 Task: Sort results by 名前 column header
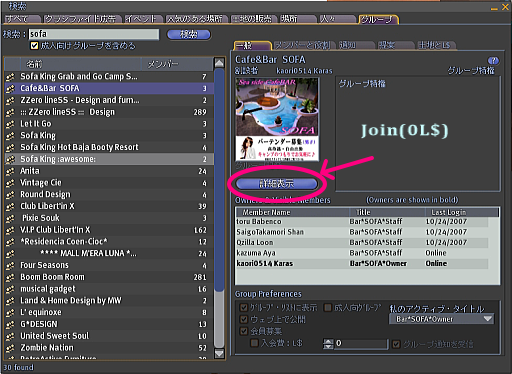coord(81,64)
